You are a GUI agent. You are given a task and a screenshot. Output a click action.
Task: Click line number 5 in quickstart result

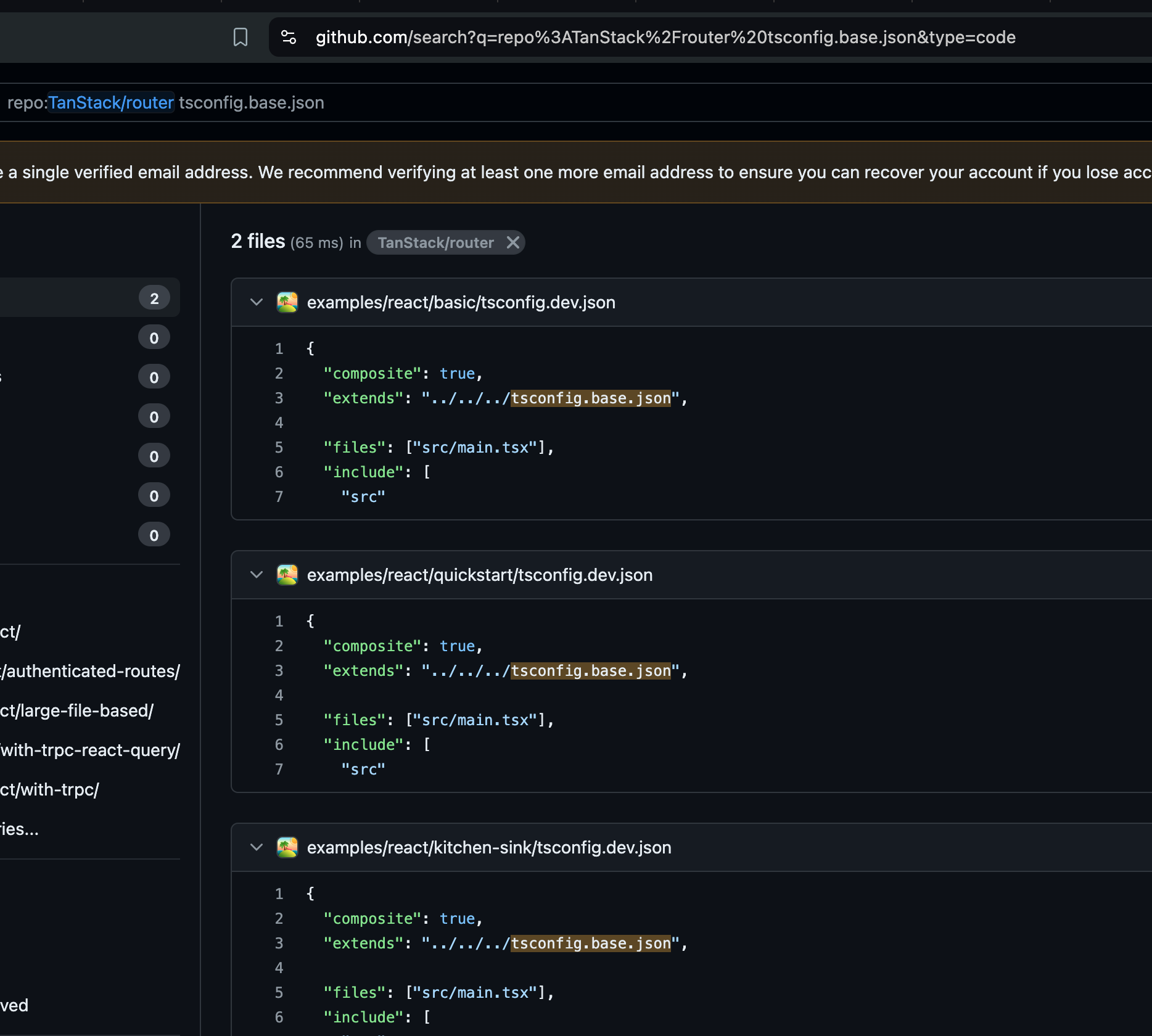279,720
